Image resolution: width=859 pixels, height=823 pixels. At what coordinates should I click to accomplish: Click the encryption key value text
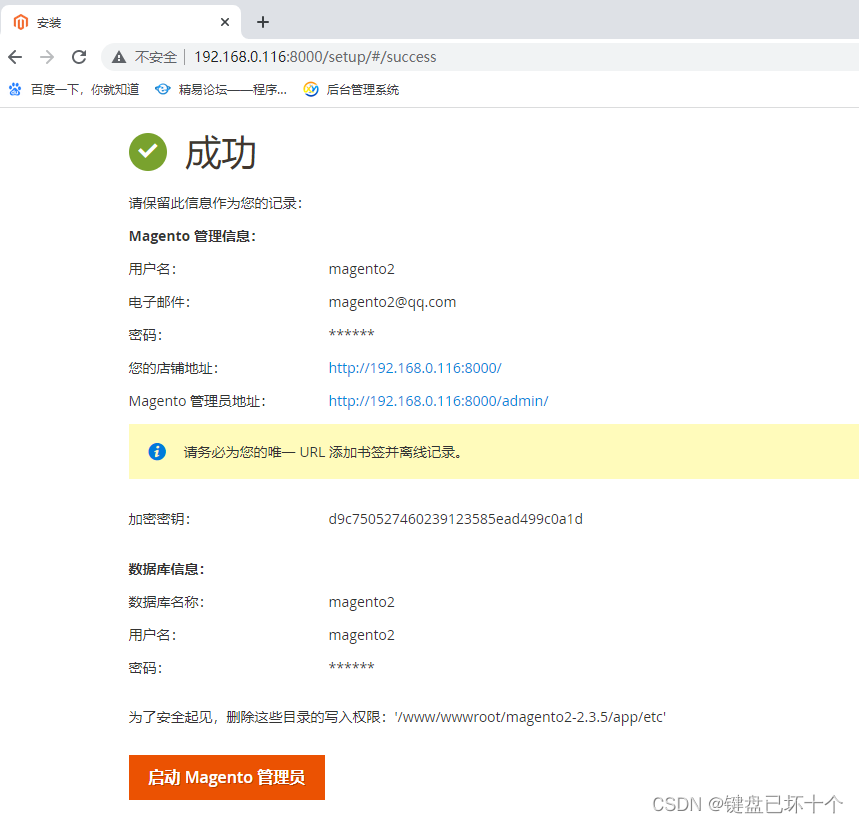coord(455,518)
